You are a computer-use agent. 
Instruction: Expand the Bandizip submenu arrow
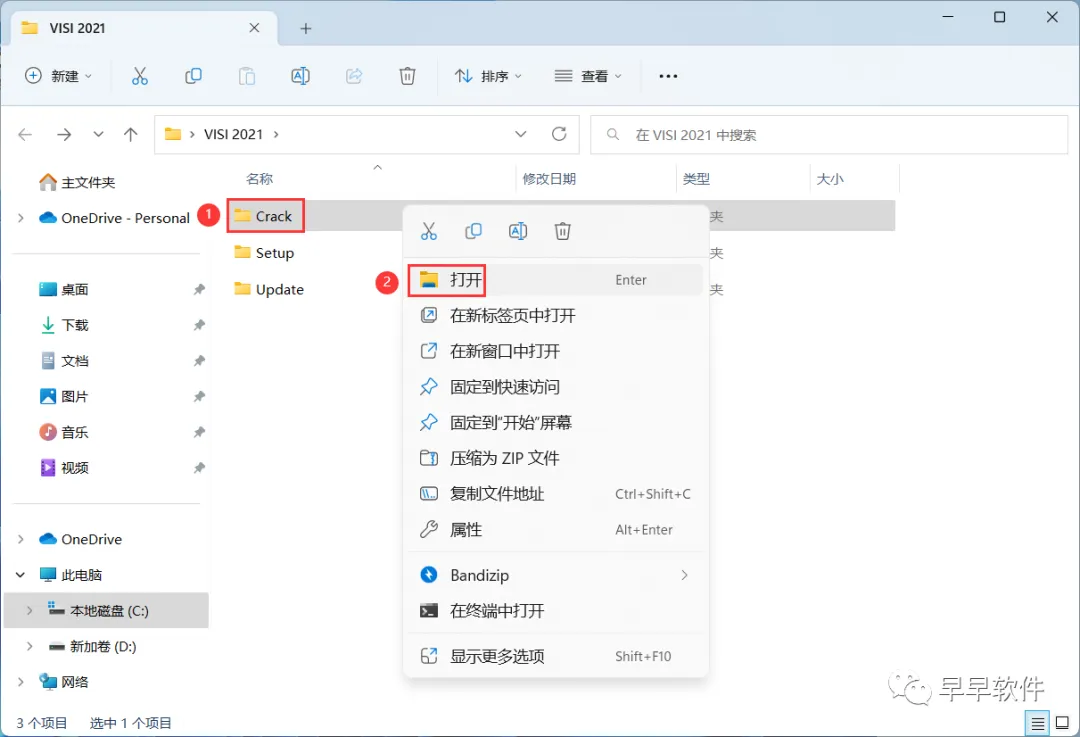tap(684, 575)
